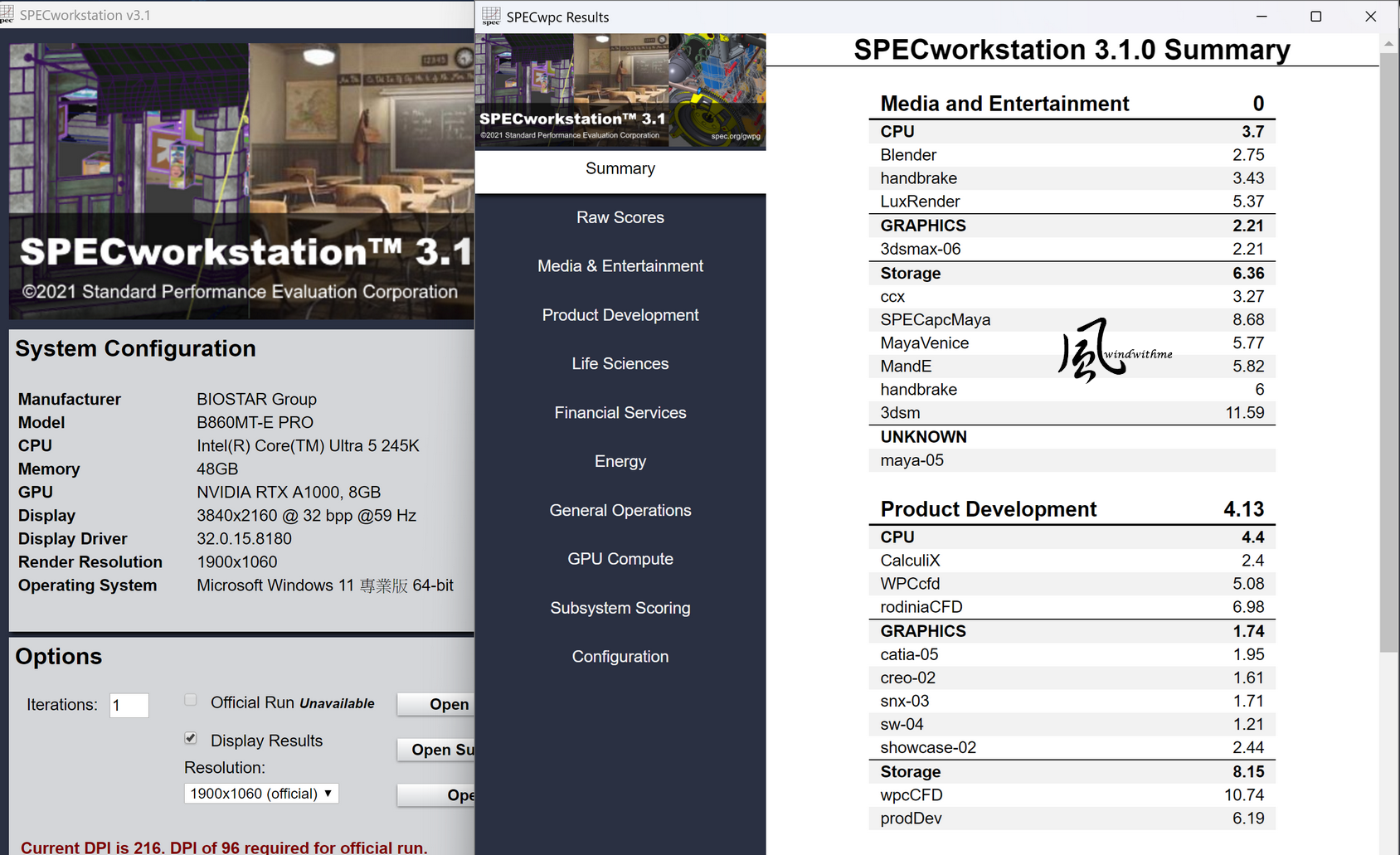Go to Media & Entertainment section

point(620,266)
